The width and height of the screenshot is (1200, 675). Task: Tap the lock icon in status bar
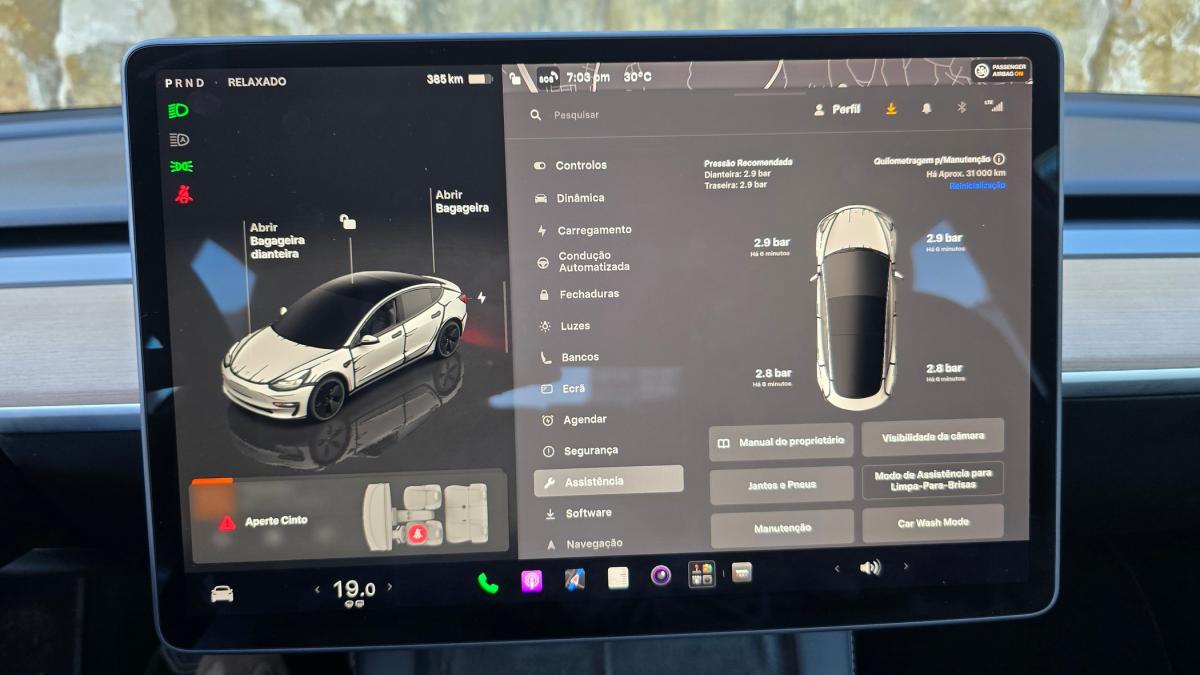(515, 77)
